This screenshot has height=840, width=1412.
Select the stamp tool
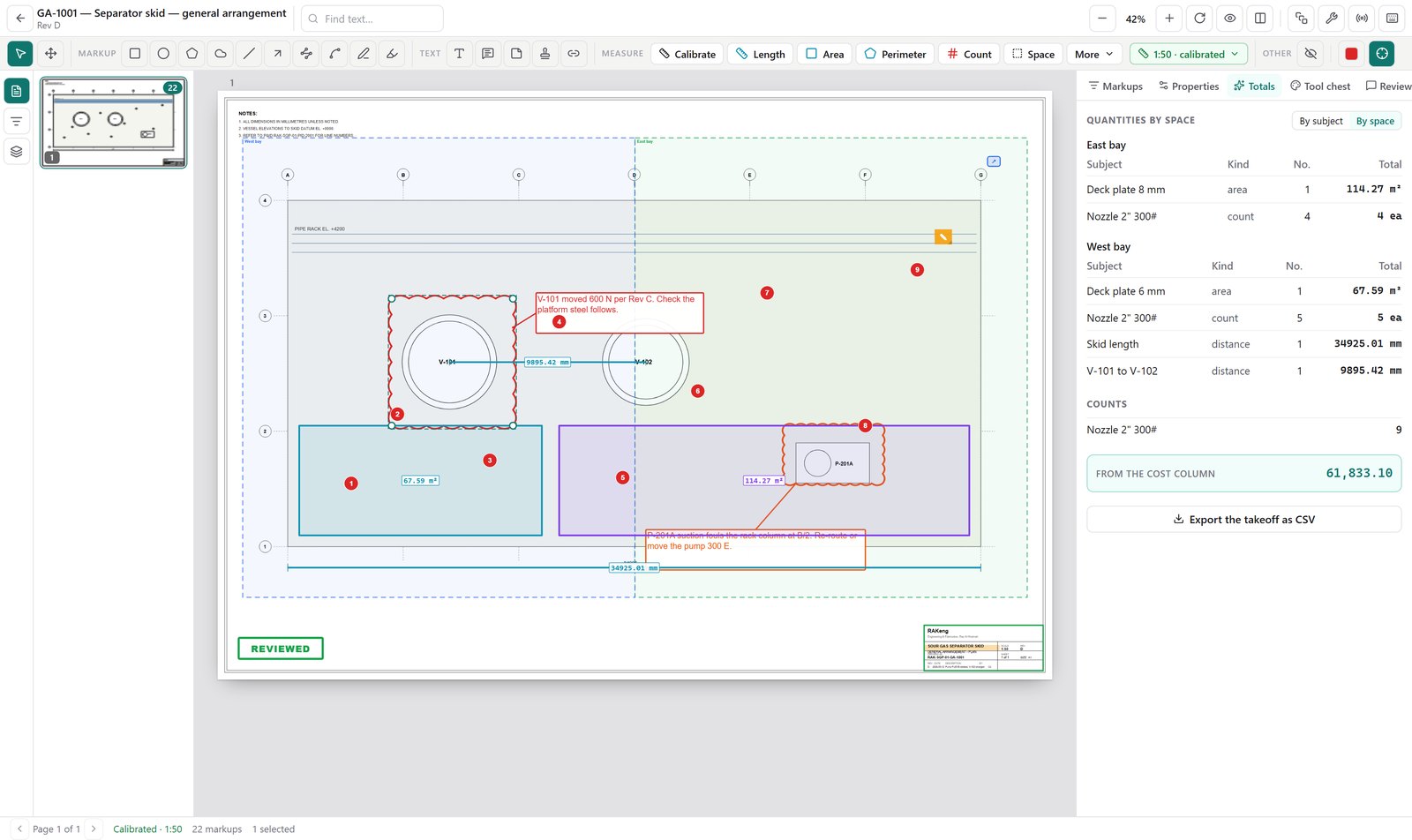545,54
